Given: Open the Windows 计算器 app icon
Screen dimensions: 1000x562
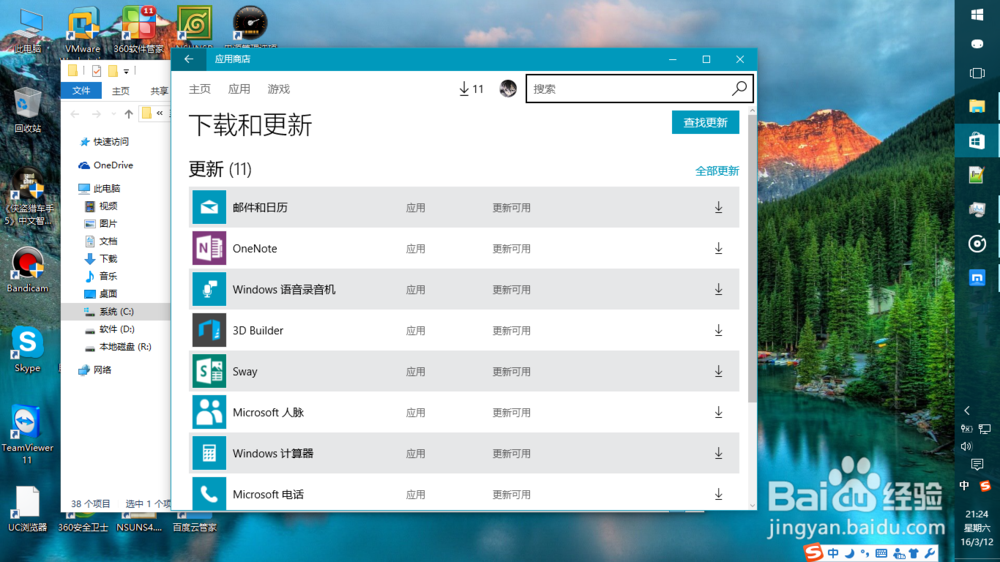Looking at the screenshot, I should 209,453.
